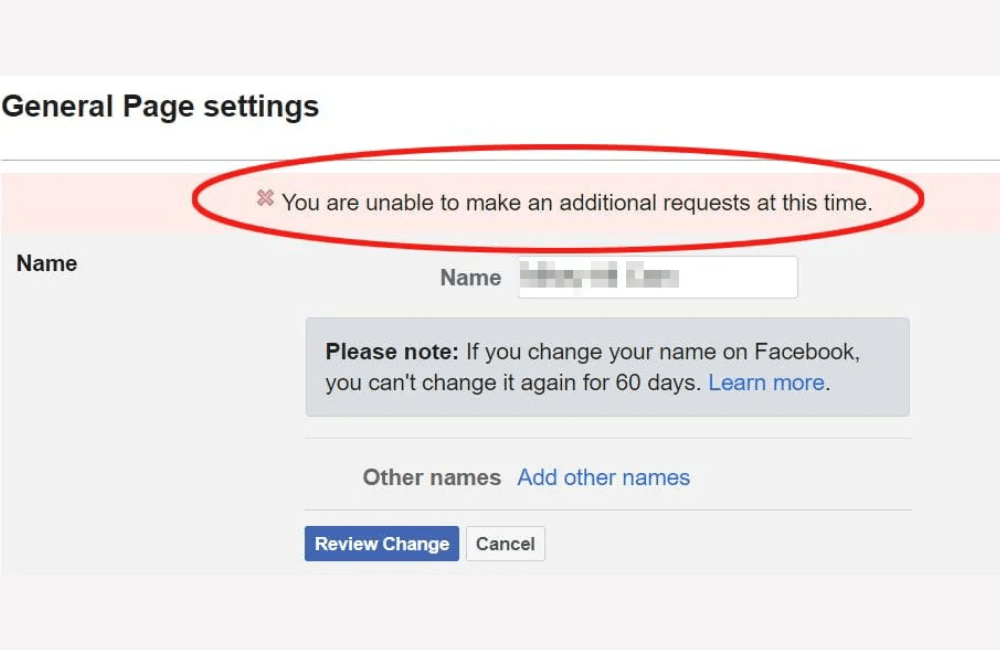This screenshot has width=1000, height=650.
Task: Click the red X error icon
Action: point(265,198)
